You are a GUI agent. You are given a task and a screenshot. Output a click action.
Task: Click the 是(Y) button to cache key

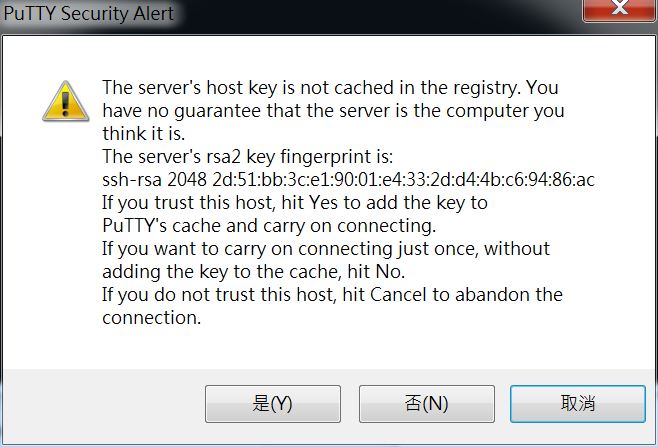pos(273,404)
